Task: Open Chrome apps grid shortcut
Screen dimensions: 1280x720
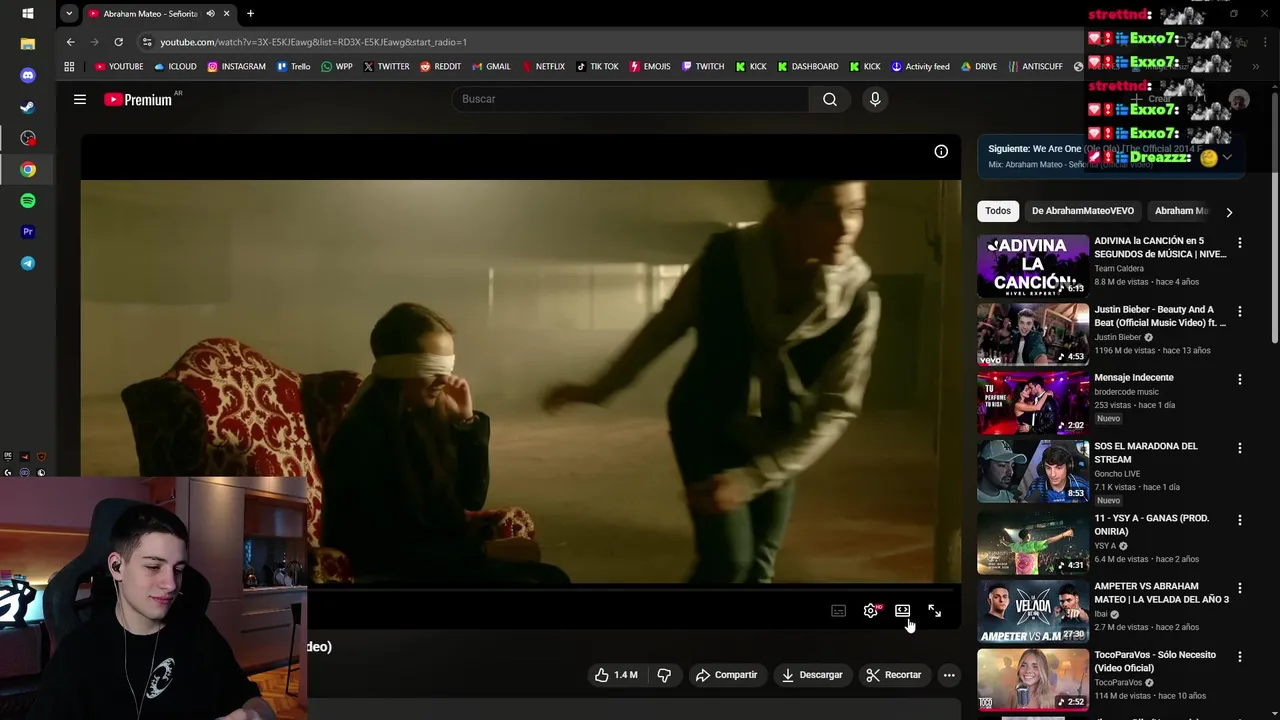Action: coord(69,67)
